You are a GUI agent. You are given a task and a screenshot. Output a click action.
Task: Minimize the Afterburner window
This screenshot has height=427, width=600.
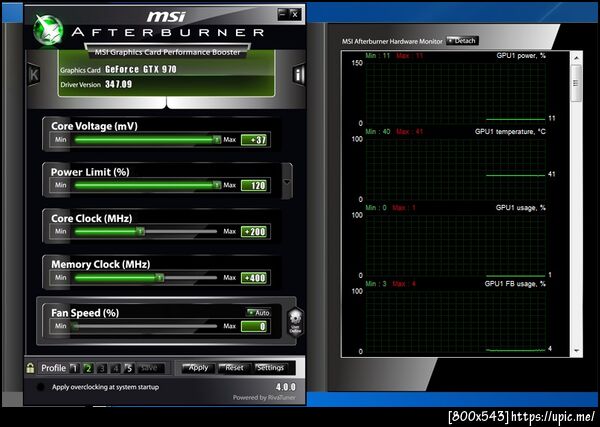[283, 15]
